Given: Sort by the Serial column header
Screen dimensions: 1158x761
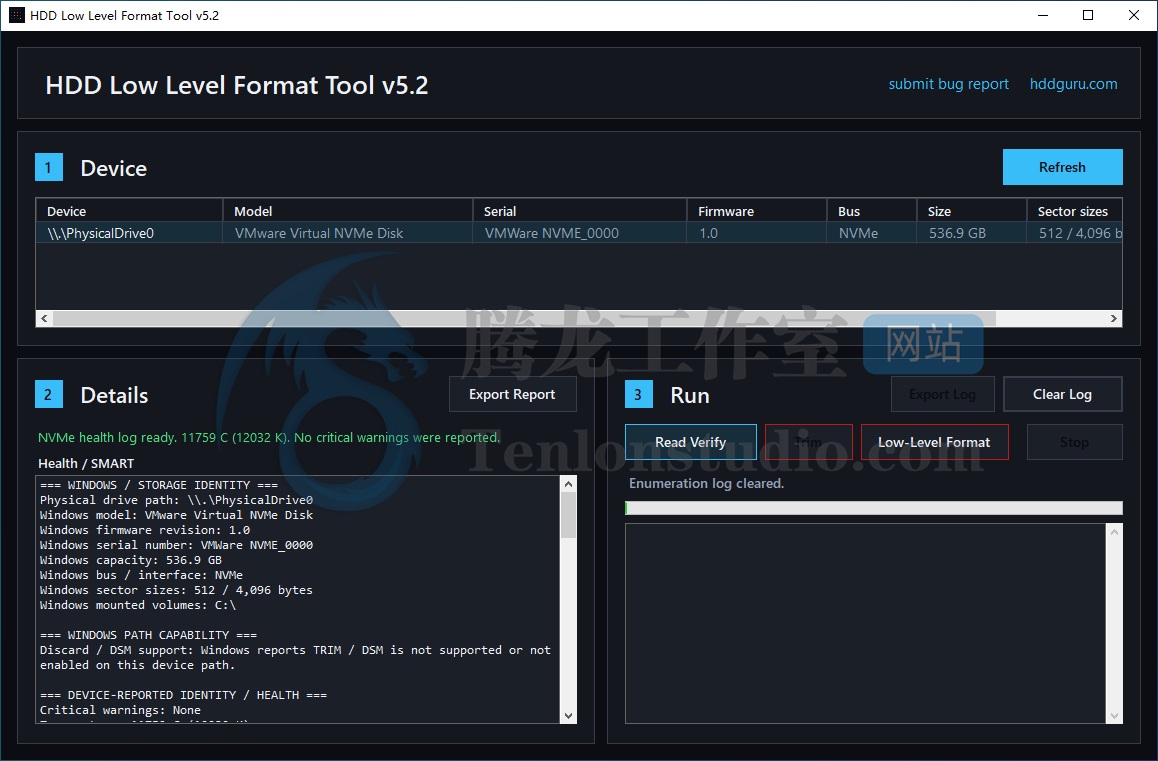Looking at the screenshot, I should (x=578, y=211).
